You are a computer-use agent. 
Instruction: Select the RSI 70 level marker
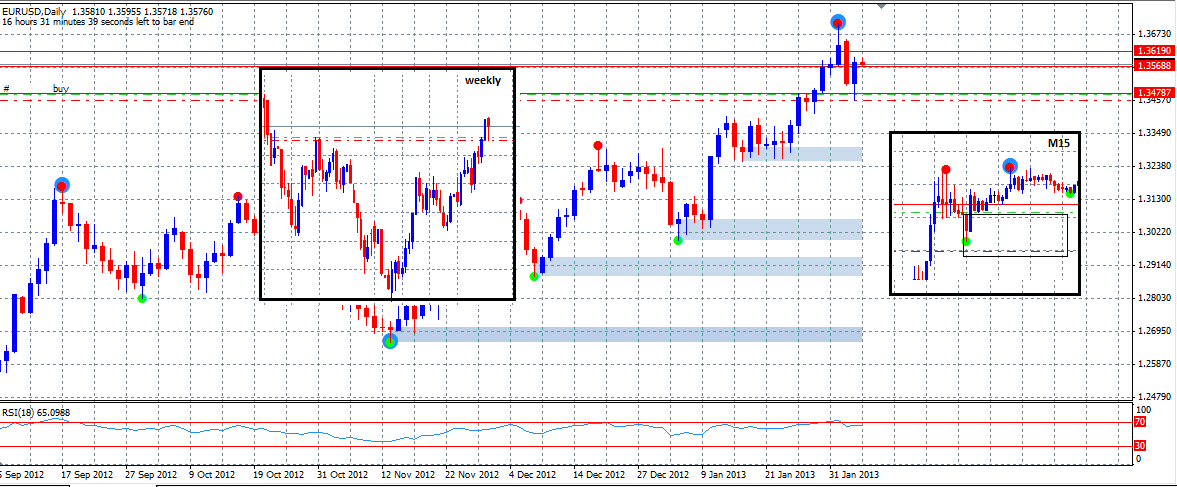click(1141, 423)
